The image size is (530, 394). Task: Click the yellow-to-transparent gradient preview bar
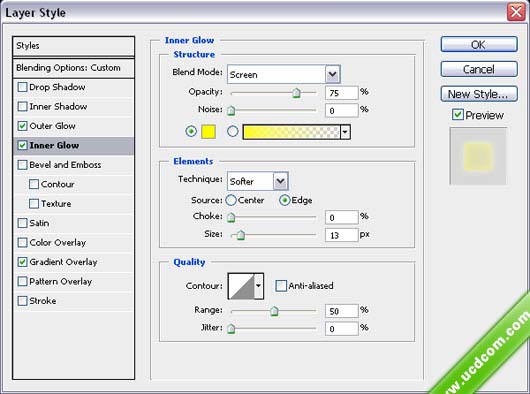click(291, 132)
